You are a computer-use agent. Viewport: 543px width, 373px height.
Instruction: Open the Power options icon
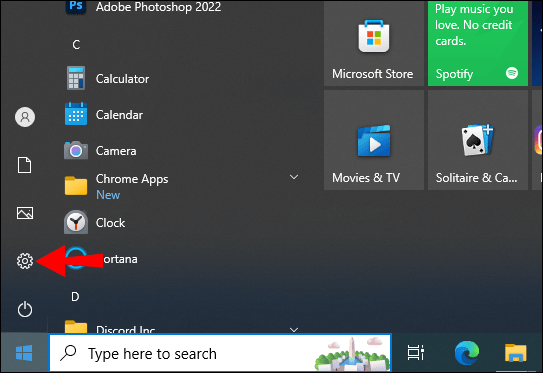click(25, 309)
